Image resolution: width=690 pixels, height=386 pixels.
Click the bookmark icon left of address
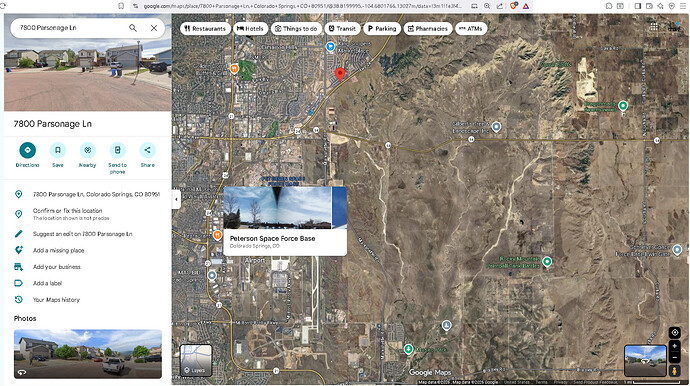[121, 6]
